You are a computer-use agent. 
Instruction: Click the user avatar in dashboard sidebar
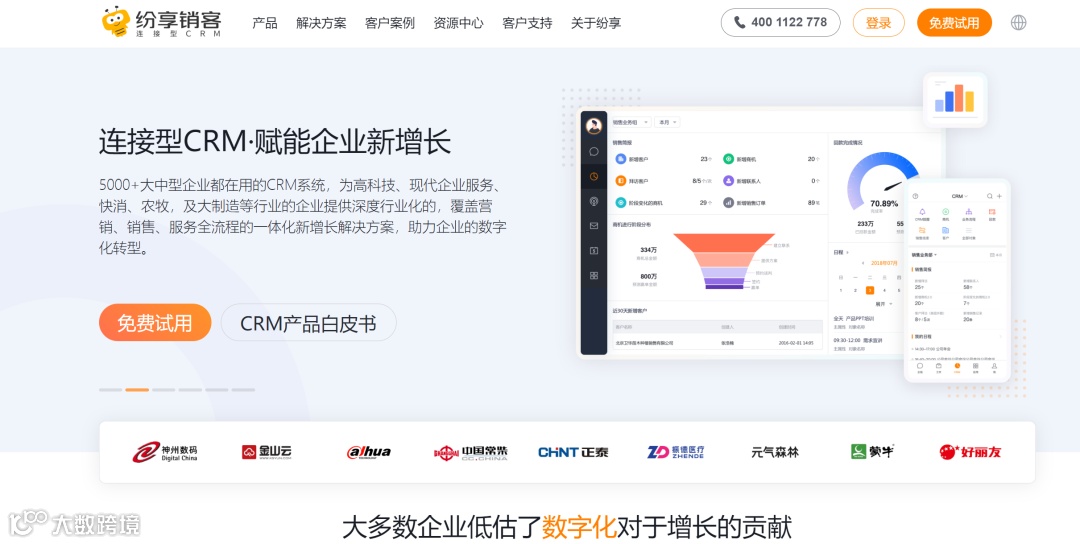[594, 126]
